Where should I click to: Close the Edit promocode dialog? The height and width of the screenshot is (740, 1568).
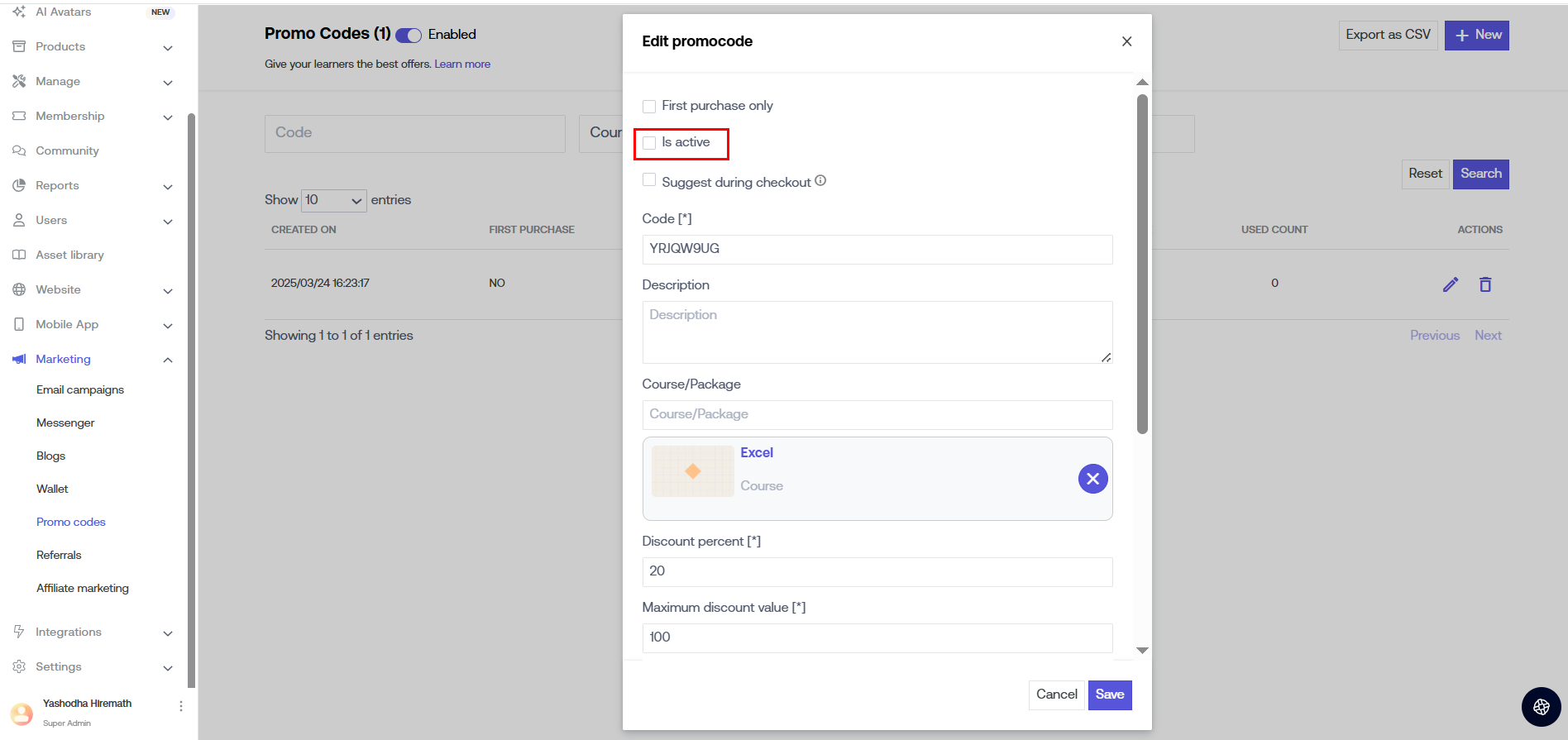click(x=1126, y=41)
